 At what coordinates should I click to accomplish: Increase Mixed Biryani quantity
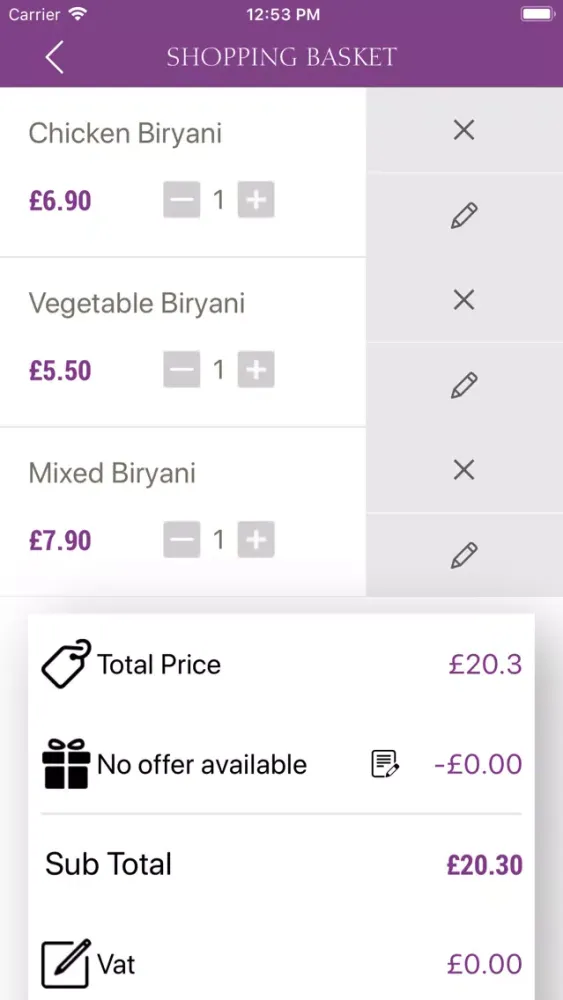click(x=256, y=540)
